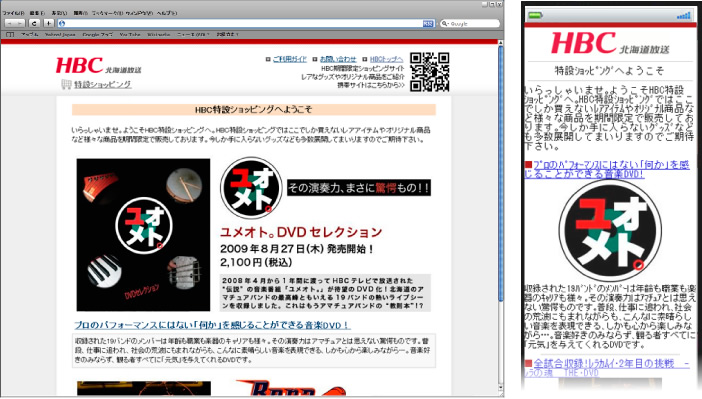Click the RSS badge in address bar
This screenshot has width=702, height=399.
(428, 23)
